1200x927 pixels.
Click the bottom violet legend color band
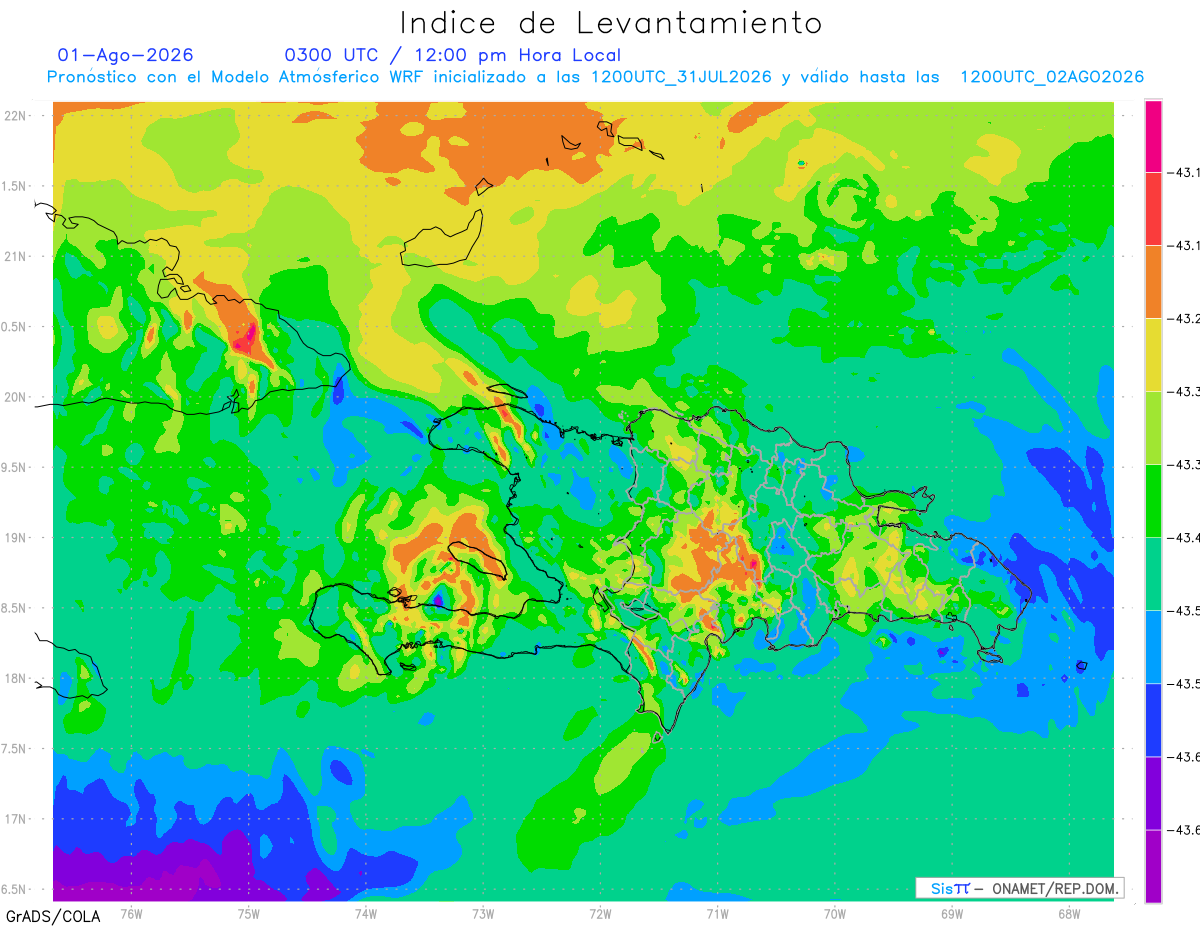click(x=1153, y=866)
